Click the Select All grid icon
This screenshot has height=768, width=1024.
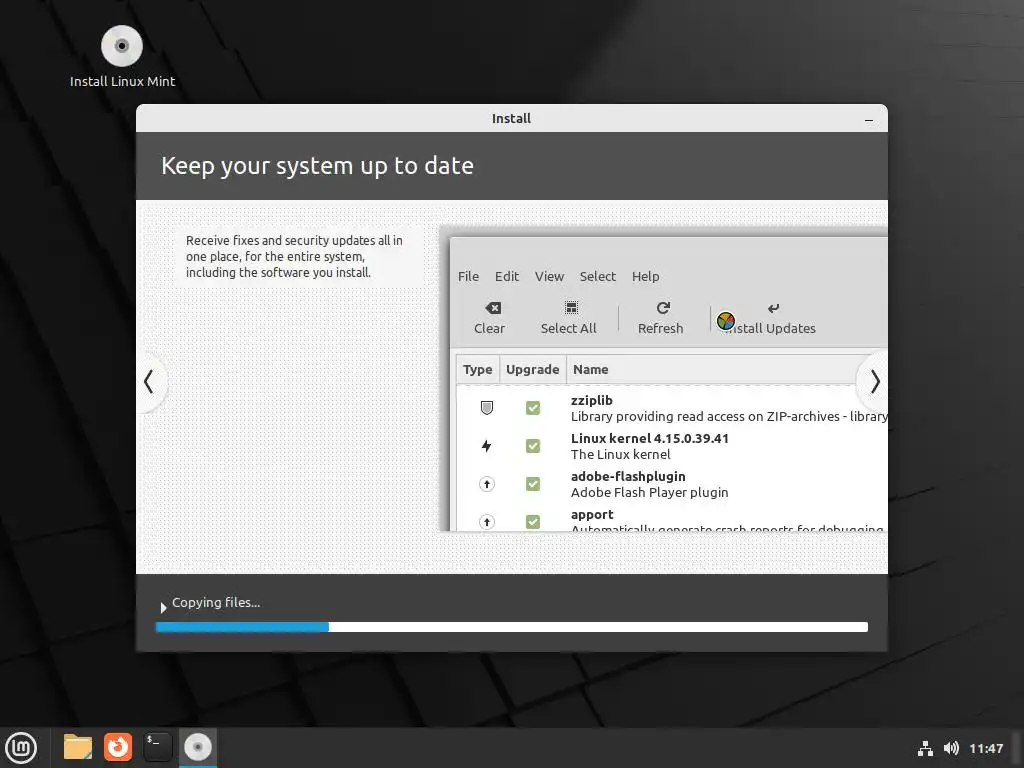point(571,308)
